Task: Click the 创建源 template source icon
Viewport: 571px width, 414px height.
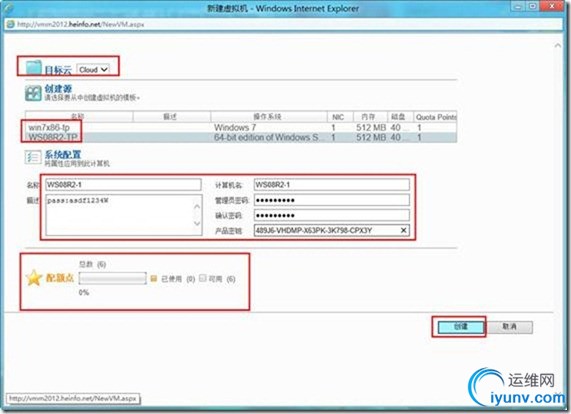Action: point(33,93)
